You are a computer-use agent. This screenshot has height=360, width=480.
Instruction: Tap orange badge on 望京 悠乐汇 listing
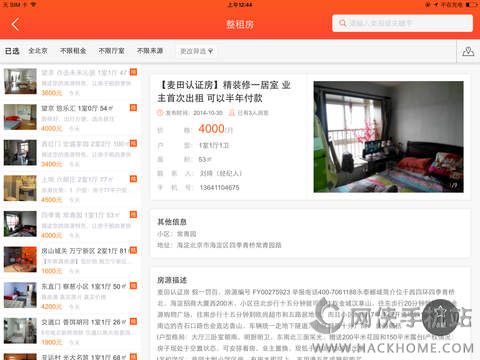(133, 108)
